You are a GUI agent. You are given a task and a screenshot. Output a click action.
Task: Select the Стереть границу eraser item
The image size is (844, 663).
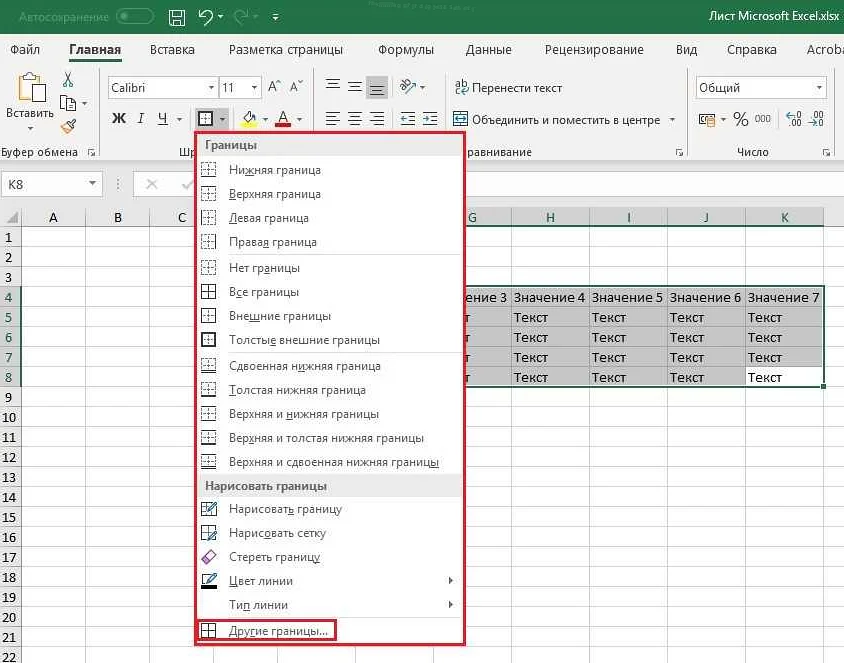click(x=274, y=557)
